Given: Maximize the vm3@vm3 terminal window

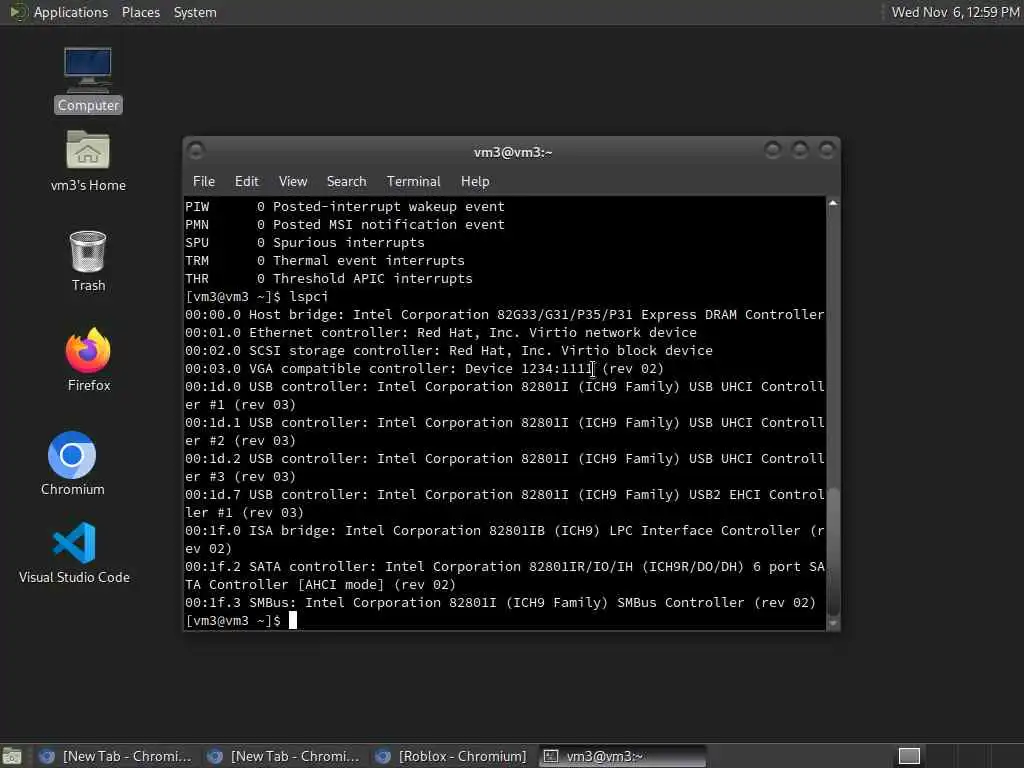Looking at the screenshot, I should tap(800, 151).
